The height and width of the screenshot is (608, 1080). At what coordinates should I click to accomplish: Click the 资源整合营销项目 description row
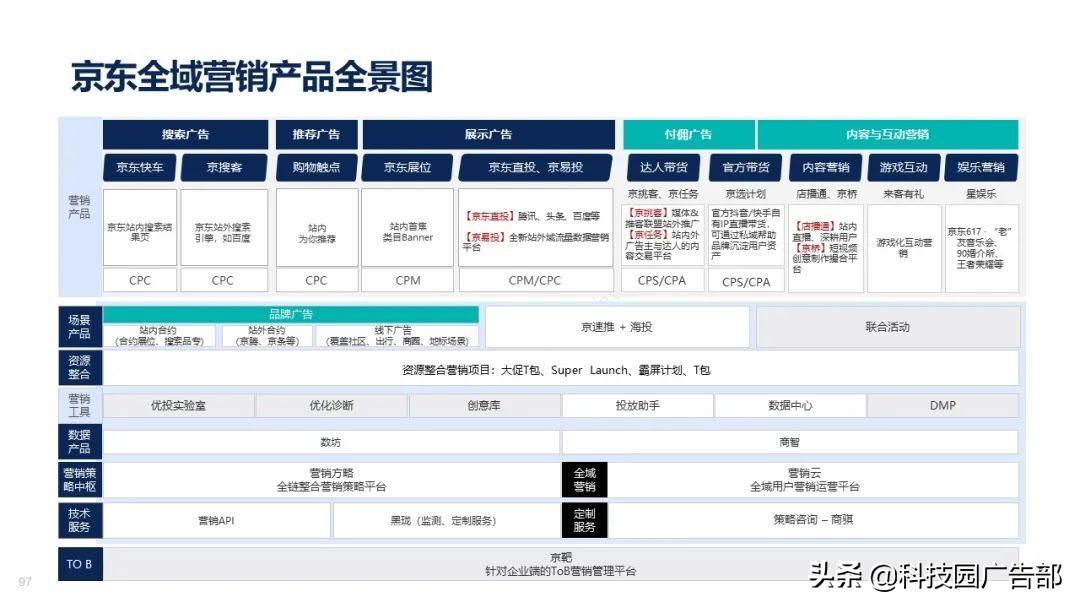(x=561, y=370)
